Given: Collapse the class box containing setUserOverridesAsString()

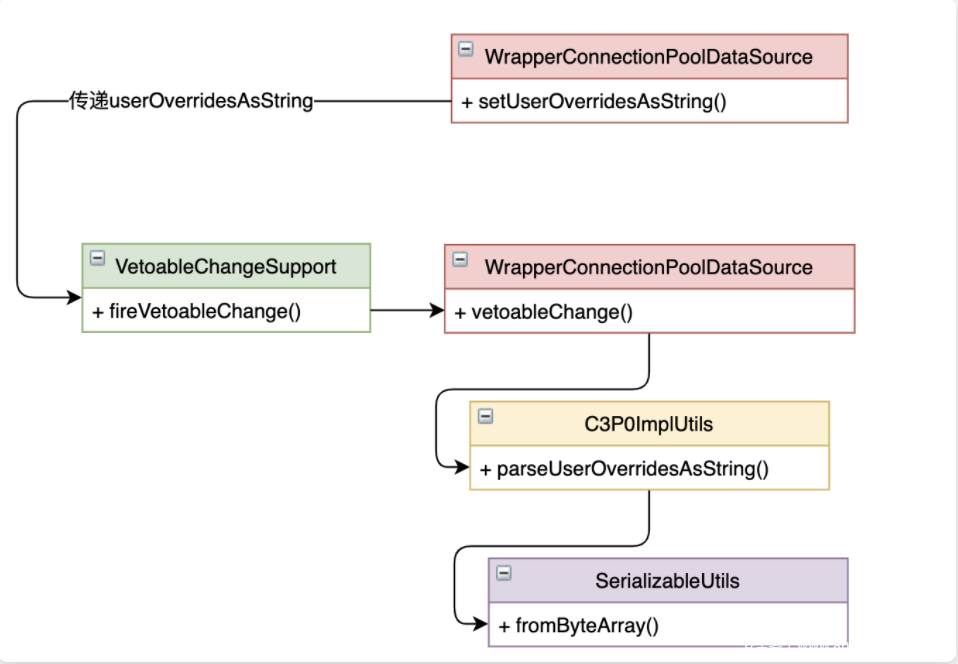Looking at the screenshot, I should tap(466, 49).
